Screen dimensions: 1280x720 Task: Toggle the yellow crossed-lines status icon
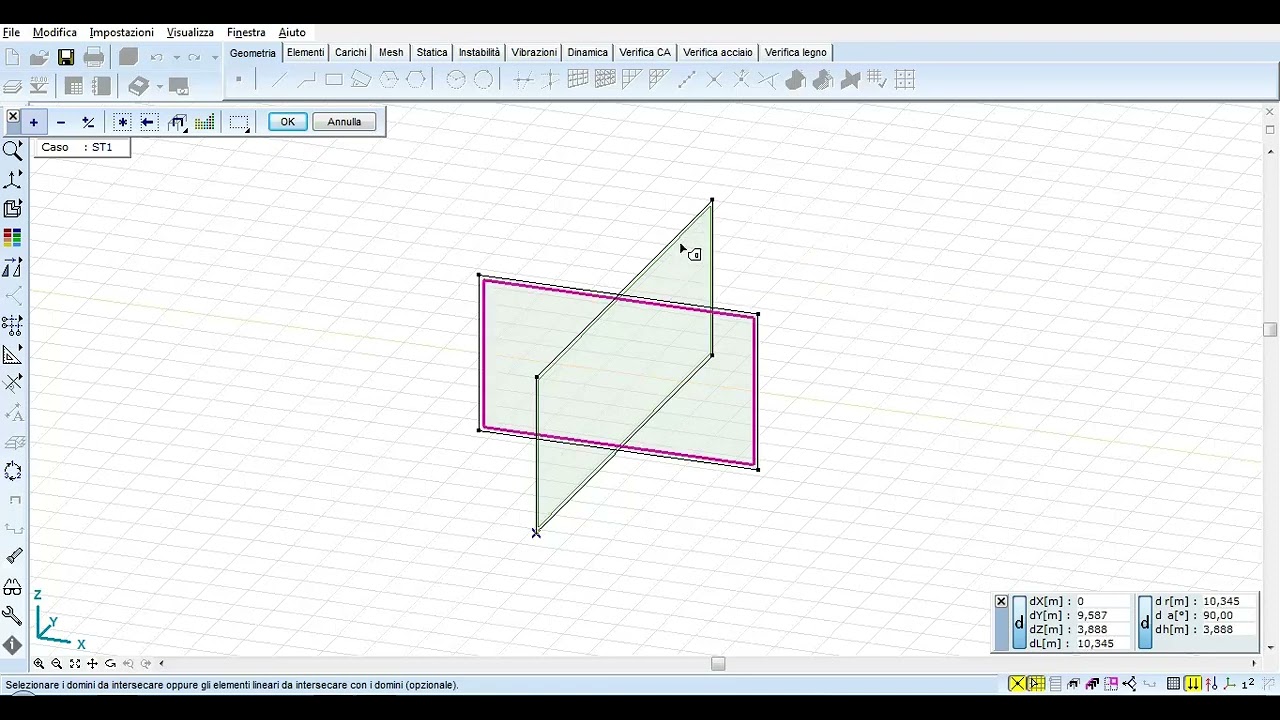(1017, 684)
